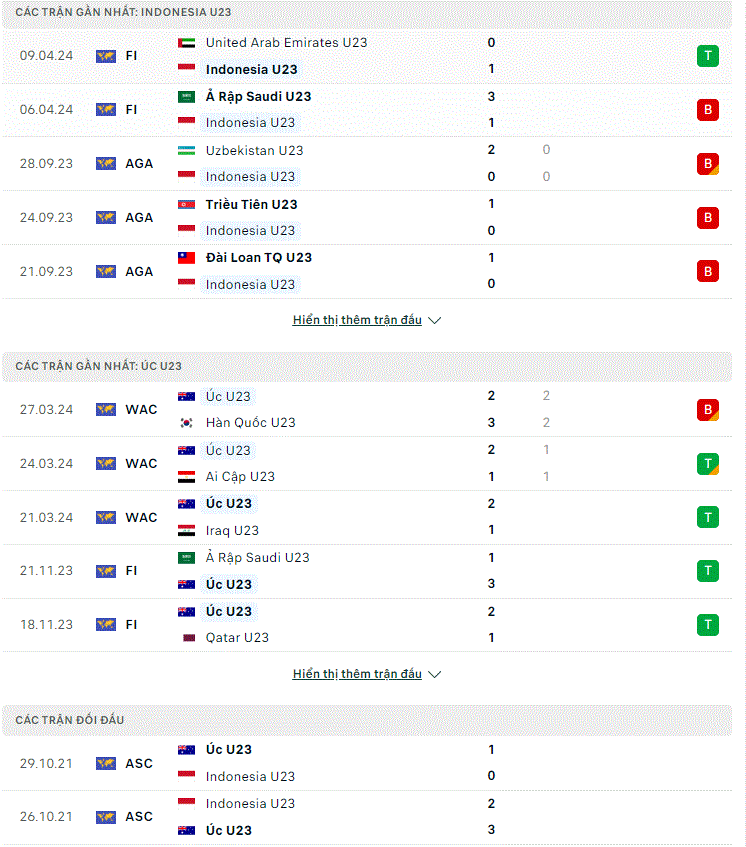This screenshot has height=847, width=746.
Task: Expand more matches under Indonesia U23 section
Action: pyautogui.click(x=357, y=320)
